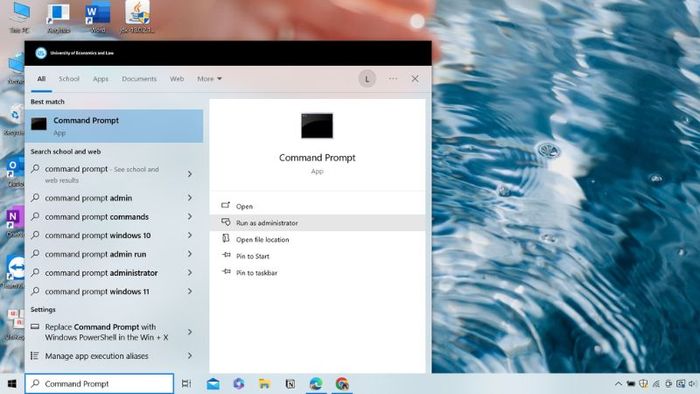The width and height of the screenshot is (700, 394).
Task: Open the Notion app on the taskbar
Action: [290, 384]
